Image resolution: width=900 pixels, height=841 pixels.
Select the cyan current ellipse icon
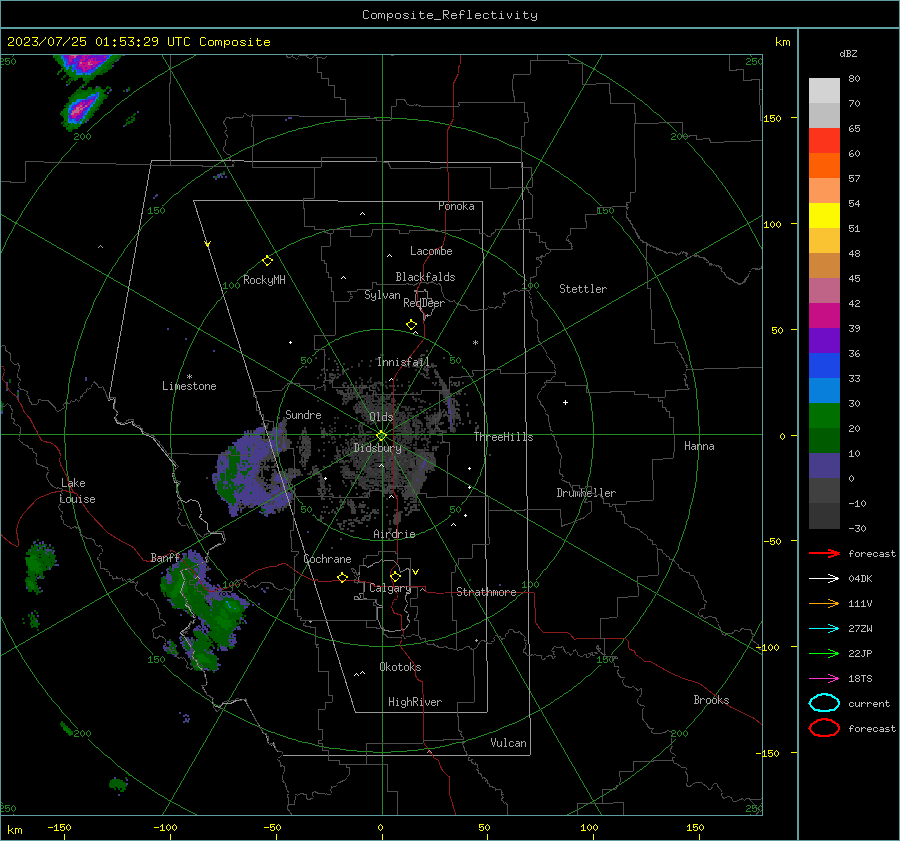point(824,703)
